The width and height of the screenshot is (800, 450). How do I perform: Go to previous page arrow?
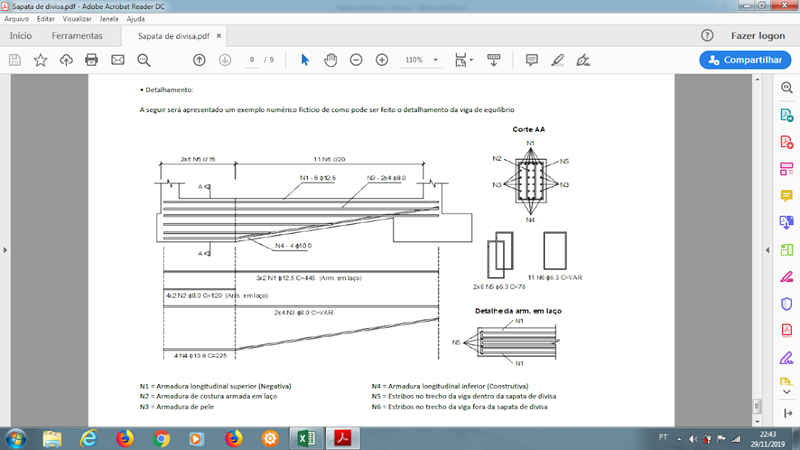pyautogui.click(x=199, y=60)
